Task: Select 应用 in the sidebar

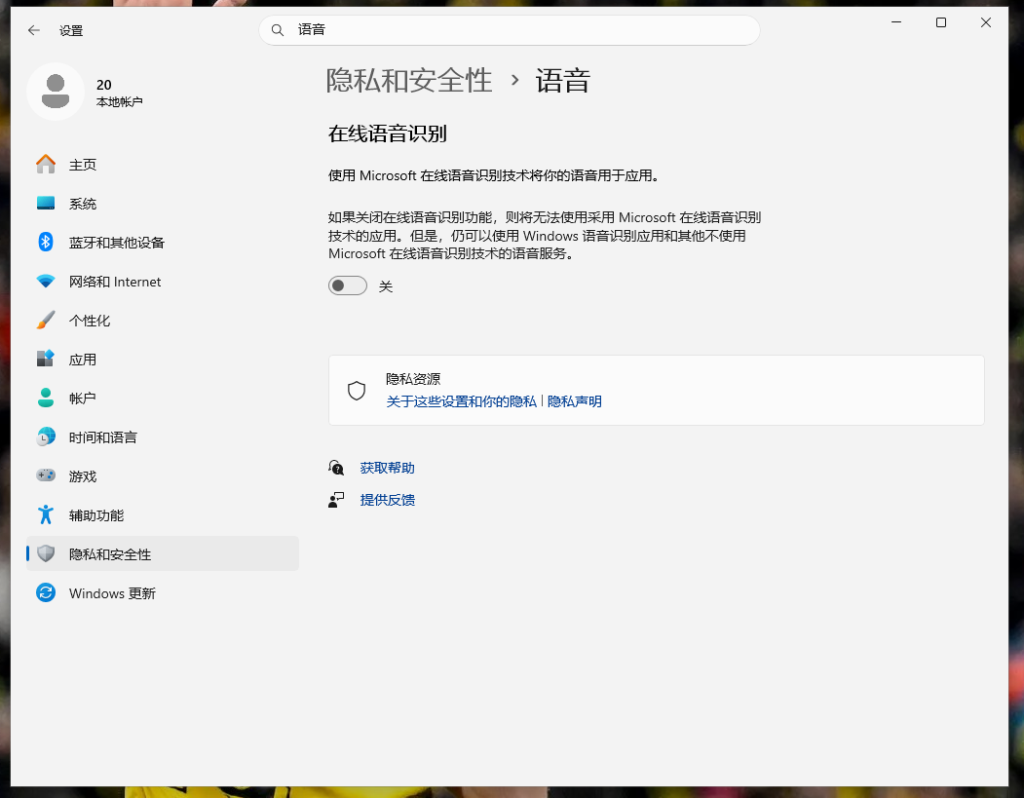Action: [163, 359]
